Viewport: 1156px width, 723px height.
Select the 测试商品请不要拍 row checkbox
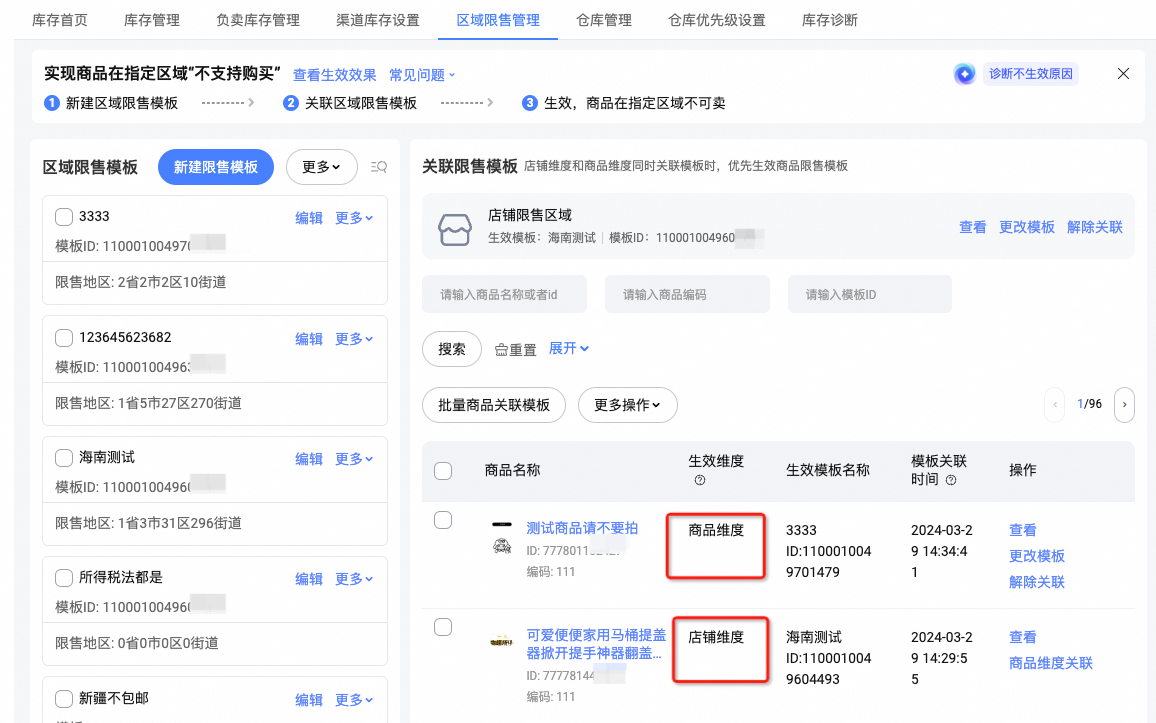443,520
